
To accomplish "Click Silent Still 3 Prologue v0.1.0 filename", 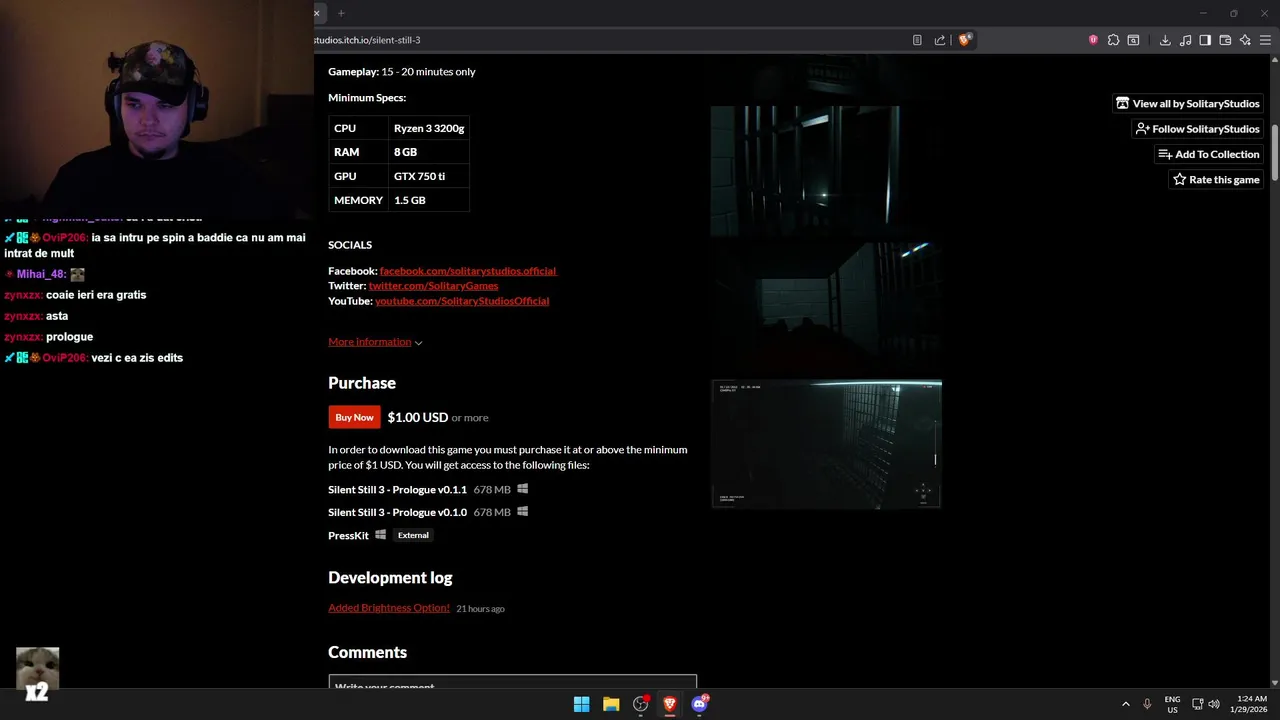I will (397, 512).
